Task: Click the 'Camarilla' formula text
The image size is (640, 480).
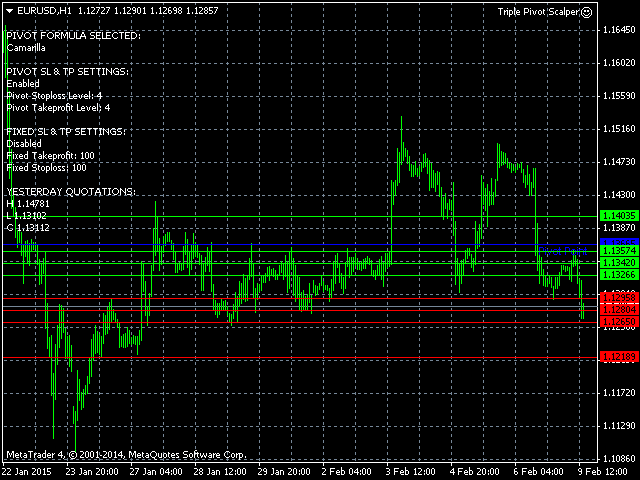Action: 26,48
